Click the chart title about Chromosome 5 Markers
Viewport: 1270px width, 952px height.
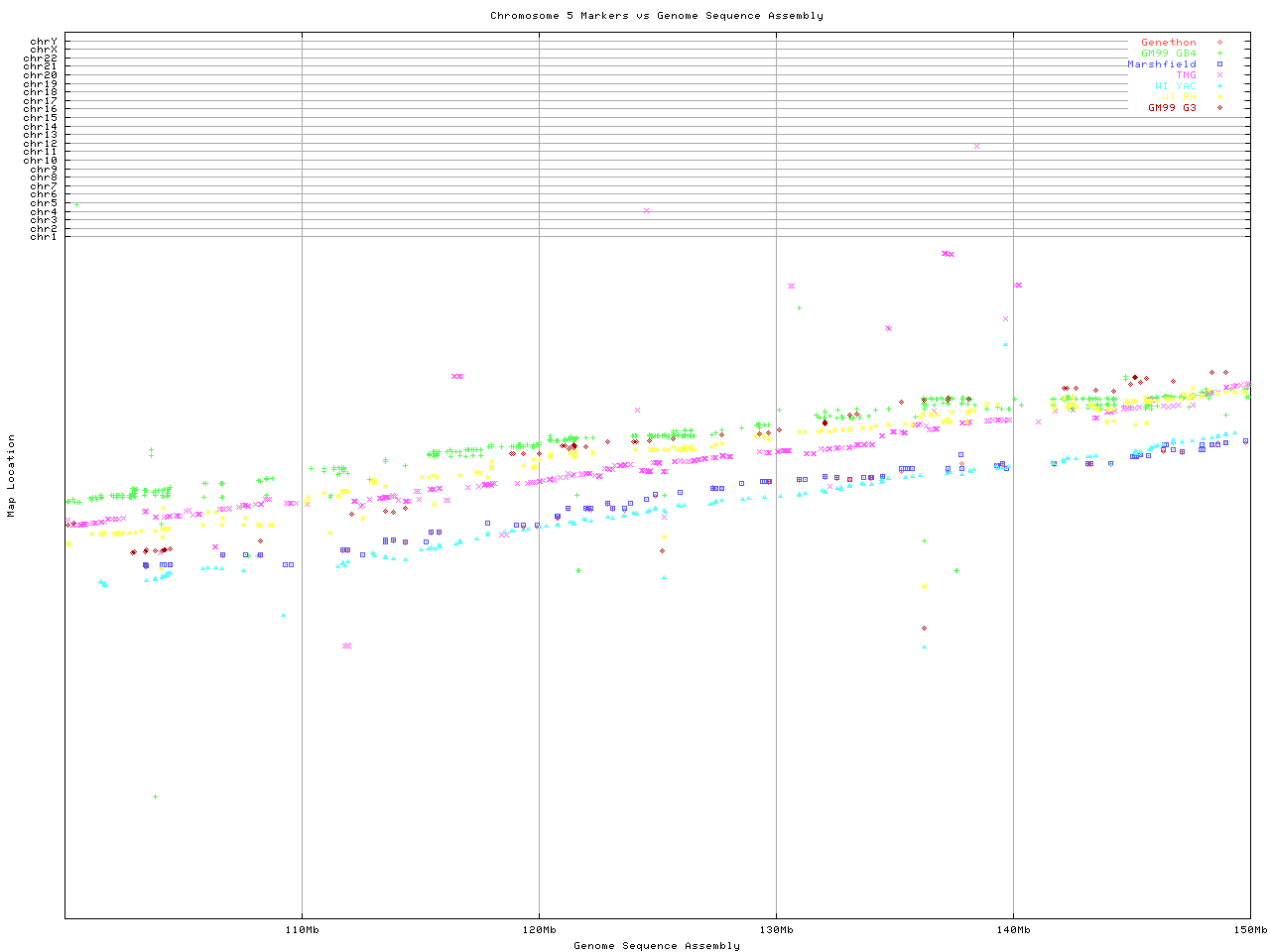[656, 16]
